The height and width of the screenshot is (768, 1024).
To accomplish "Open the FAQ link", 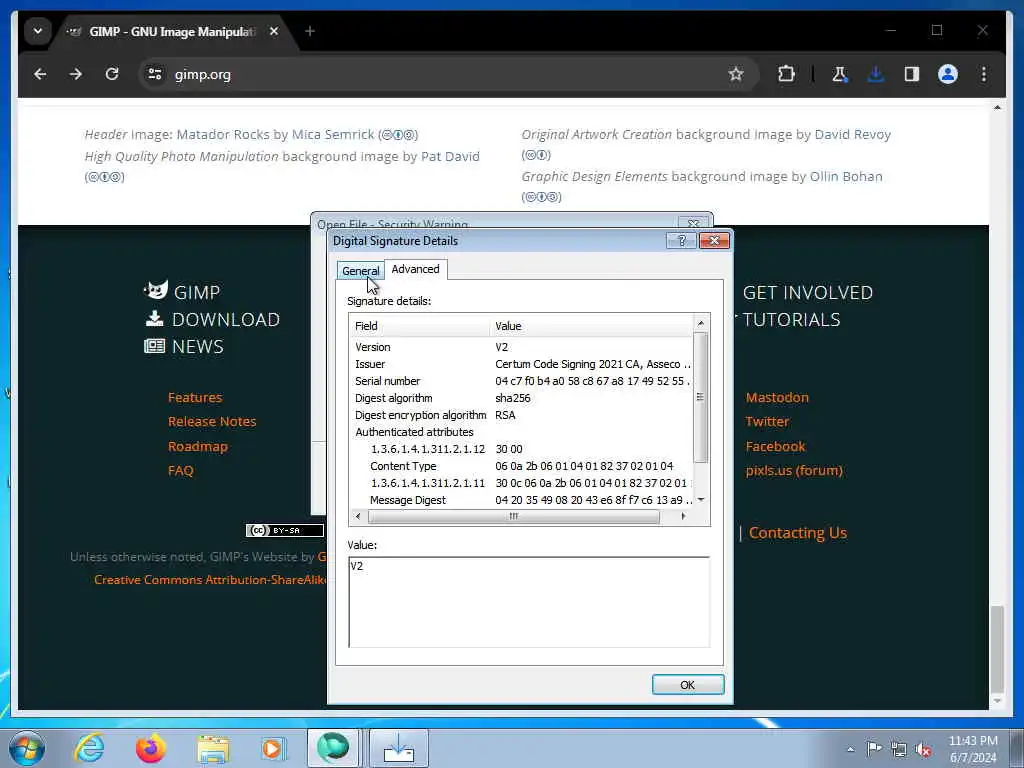I will click(180, 470).
